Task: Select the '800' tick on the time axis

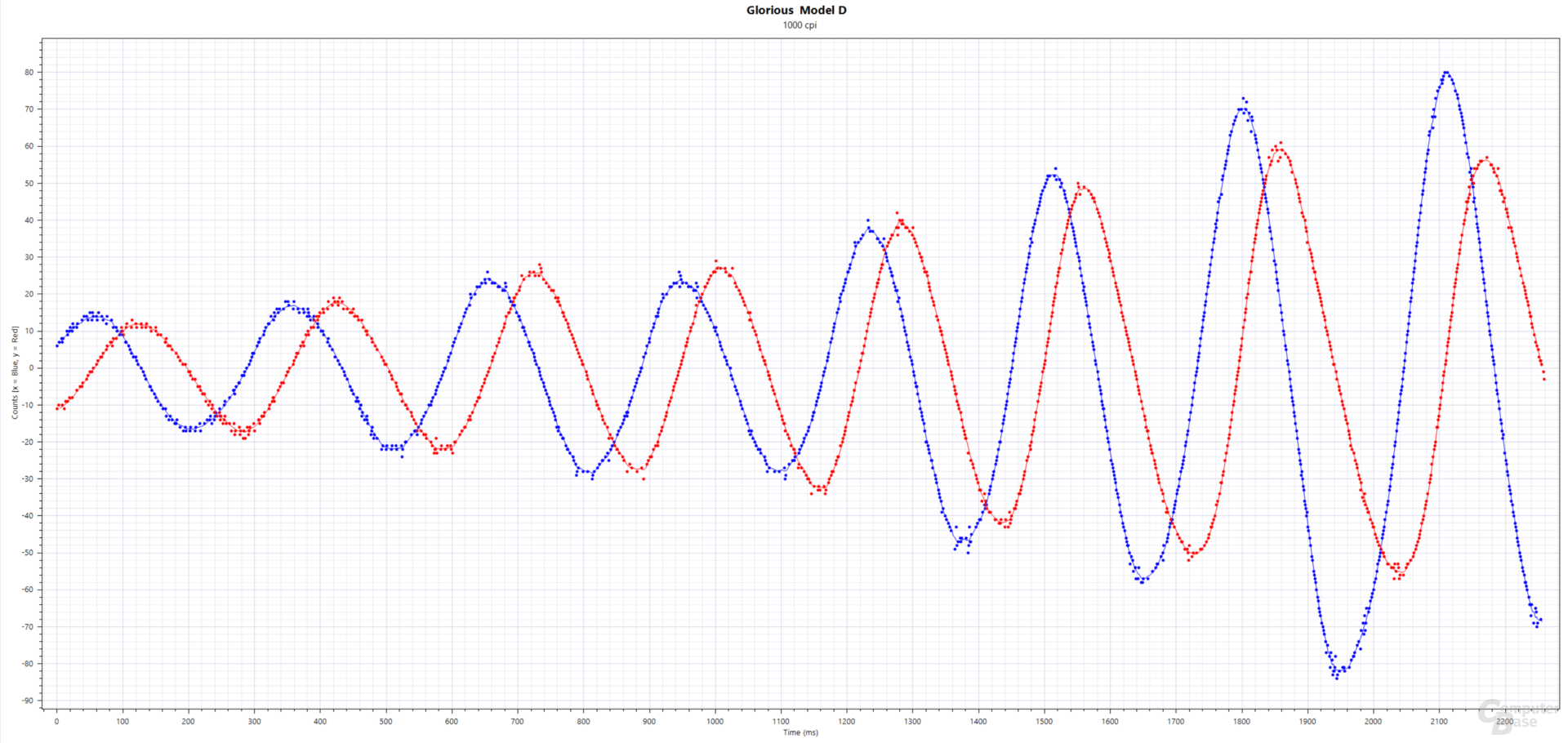Action: pyautogui.click(x=583, y=722)
